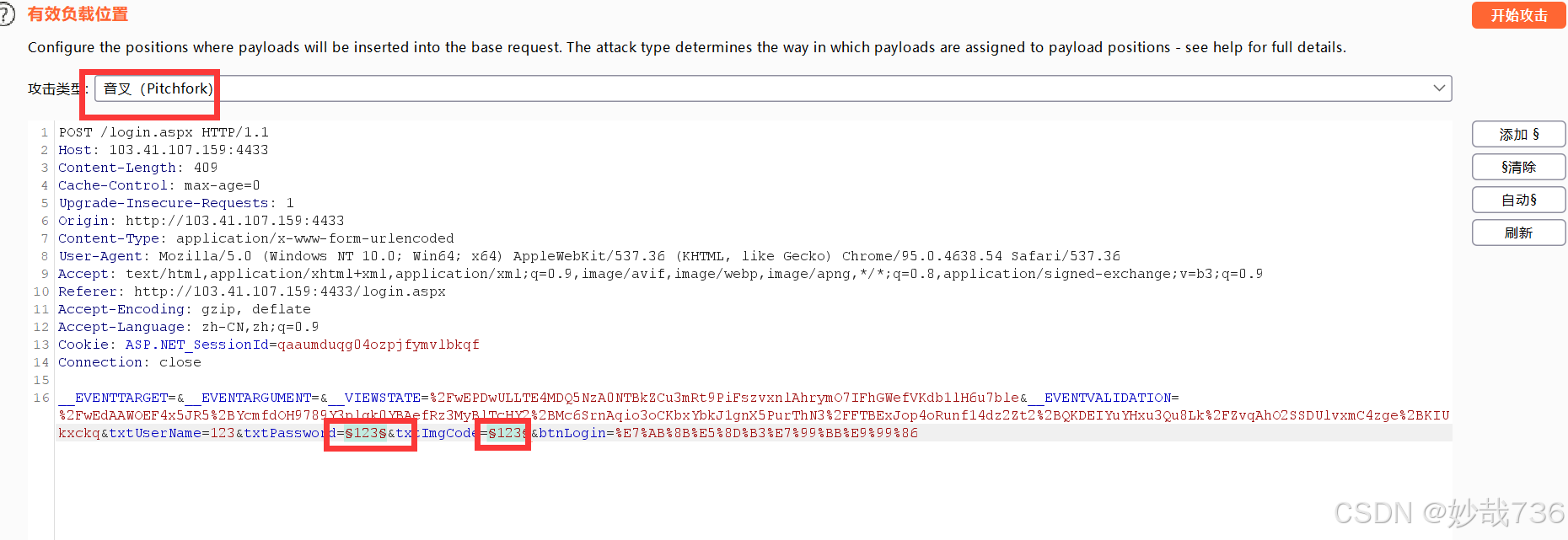This screenshot has height=540, width=1568.
Task: Click the Connection: close header line
Action: 130,362
